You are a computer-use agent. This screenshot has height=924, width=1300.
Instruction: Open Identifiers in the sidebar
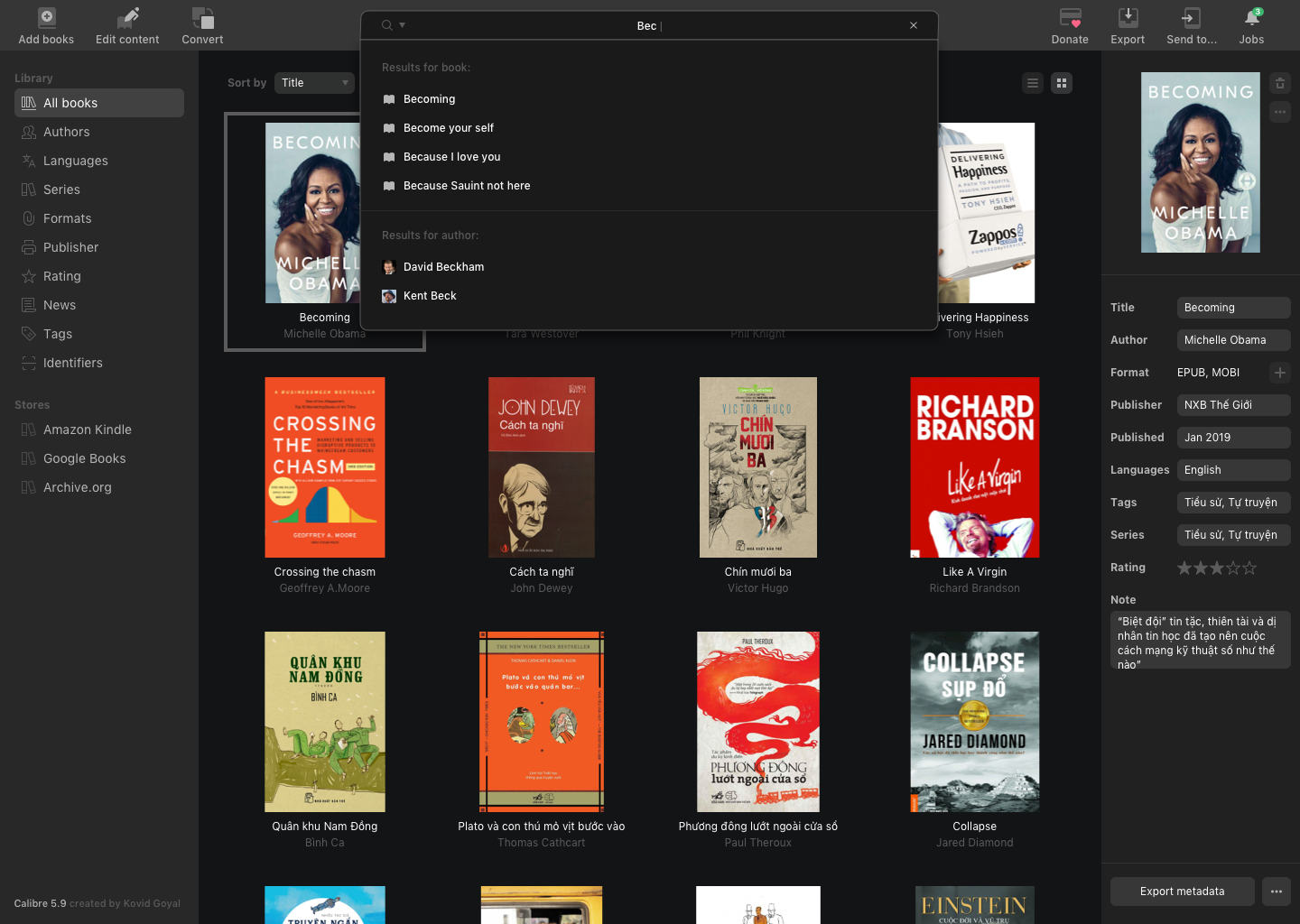pyautogui.click(x=99, y=363)
